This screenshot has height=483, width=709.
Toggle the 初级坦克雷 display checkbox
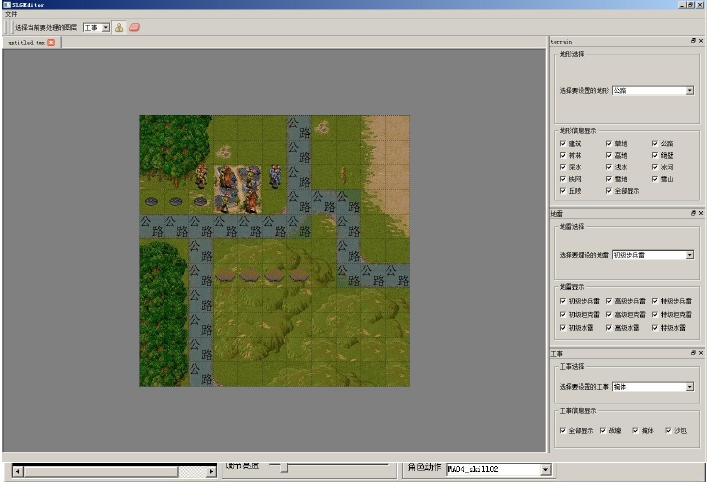tap(563, 314)
